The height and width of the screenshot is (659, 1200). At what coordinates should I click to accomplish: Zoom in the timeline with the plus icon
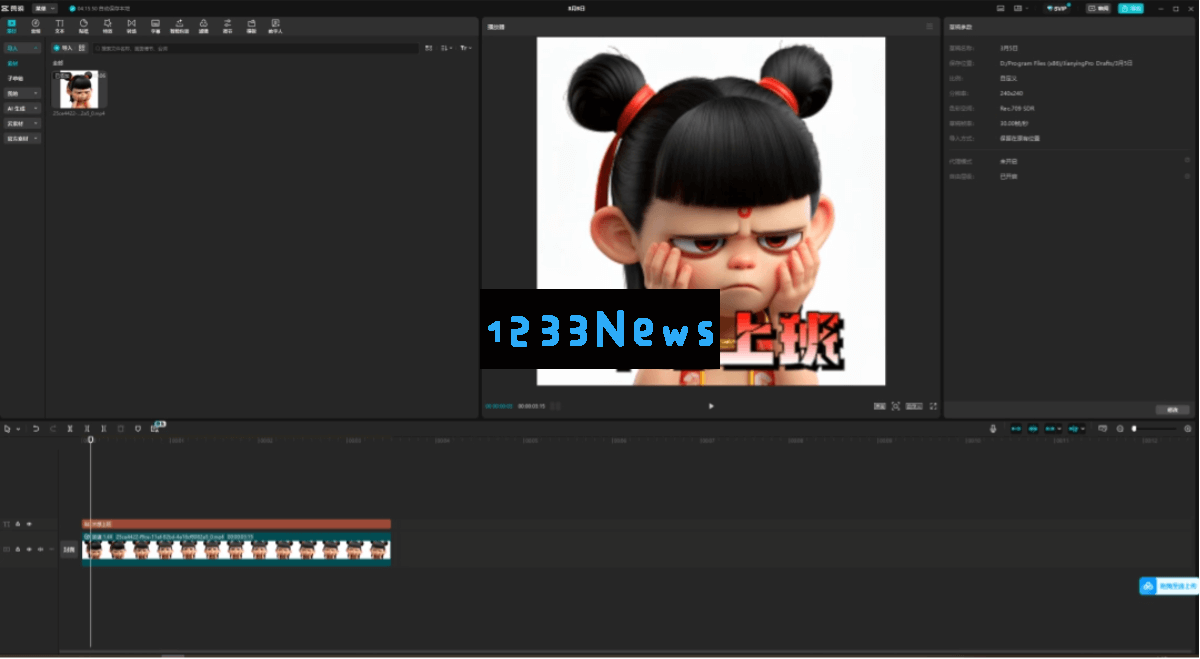1188,429
